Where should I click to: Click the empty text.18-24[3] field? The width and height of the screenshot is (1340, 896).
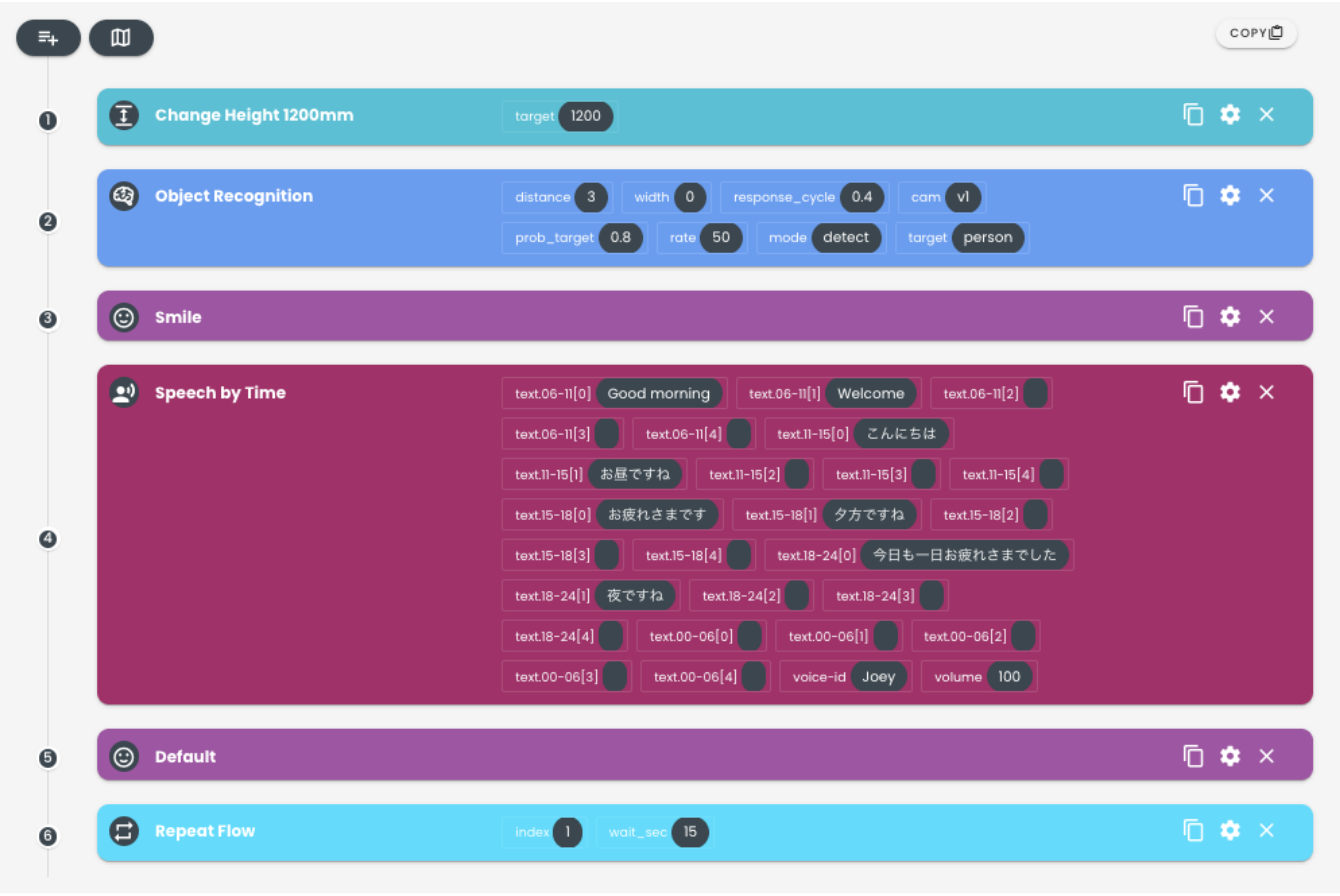[x=932, y=596]
